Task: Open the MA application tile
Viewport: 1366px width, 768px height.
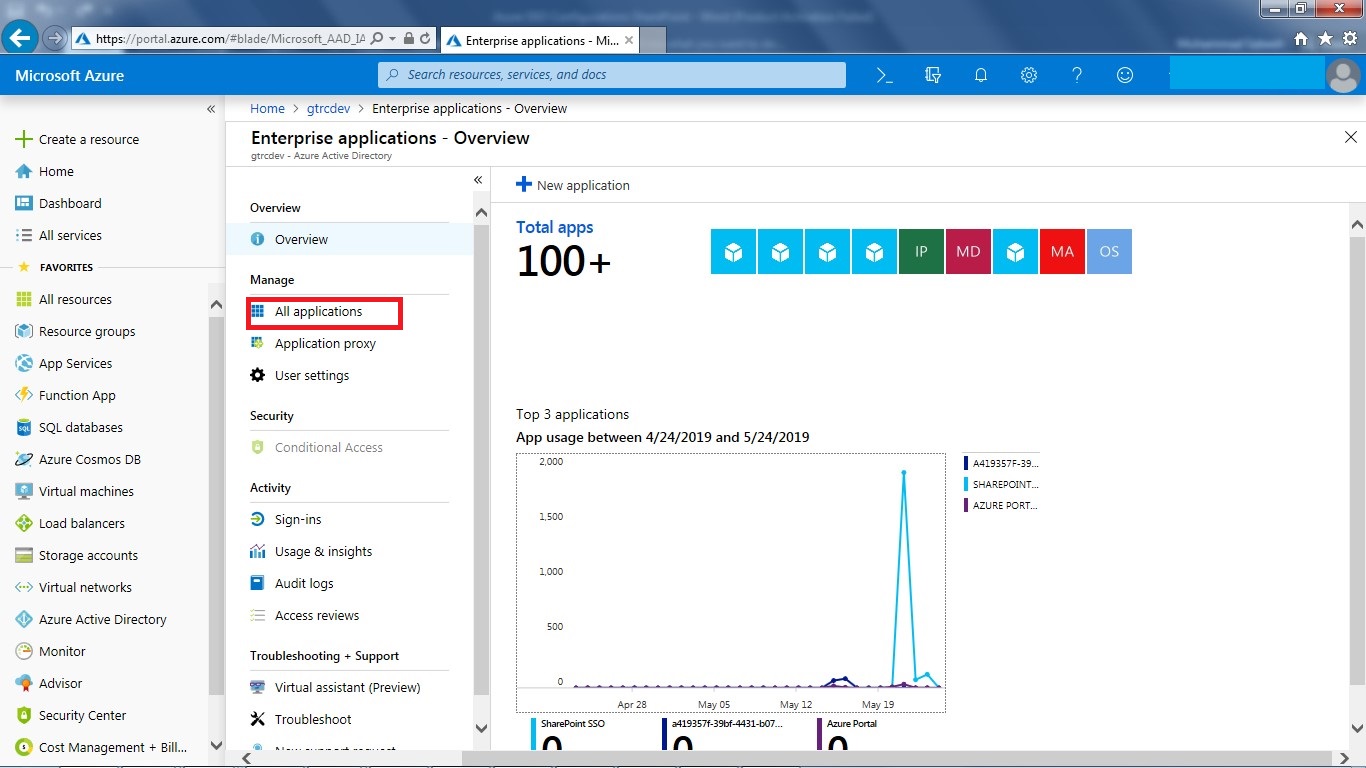Action: 1062,251
